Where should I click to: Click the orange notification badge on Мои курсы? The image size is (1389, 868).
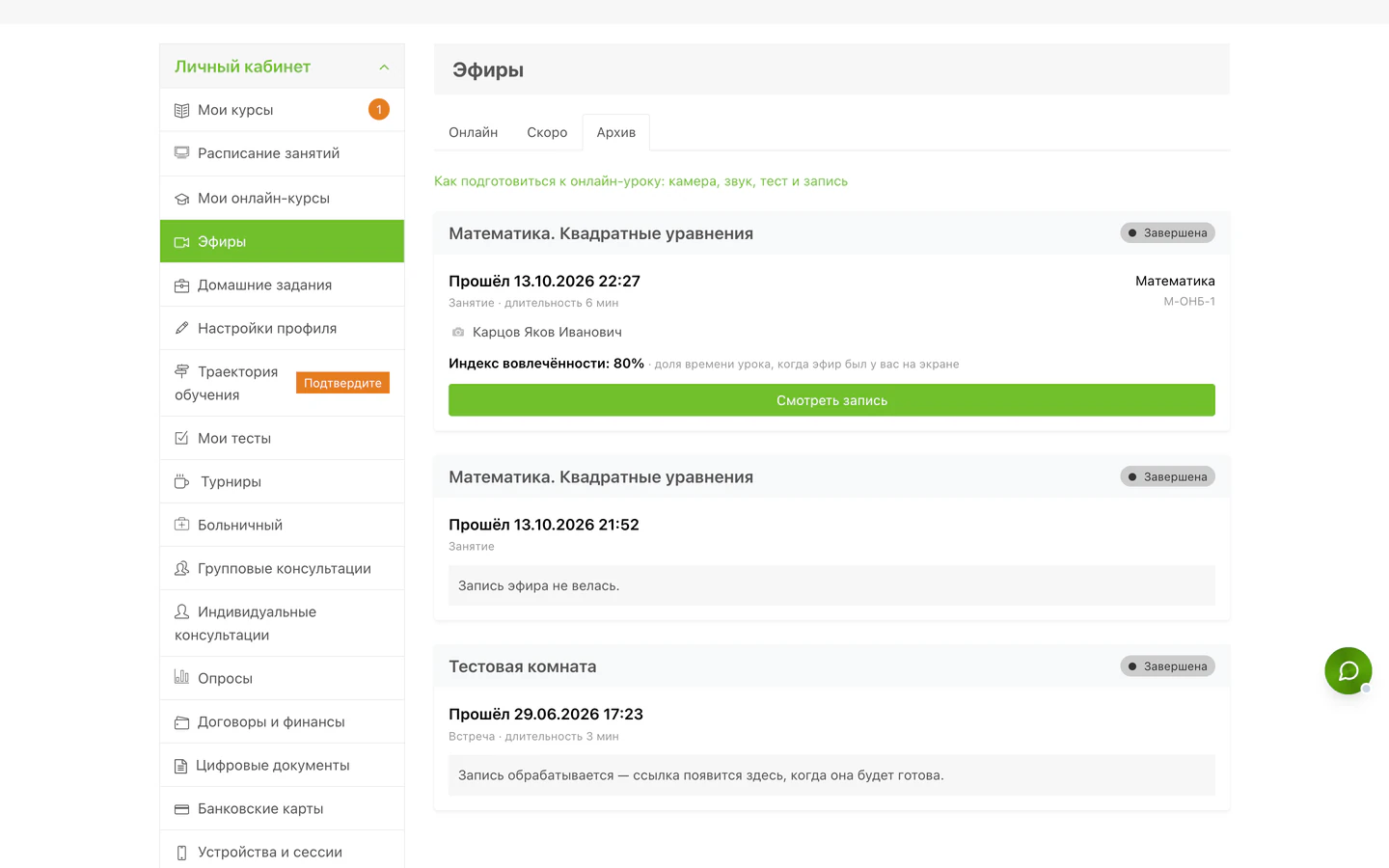click(x=379, y=110)
